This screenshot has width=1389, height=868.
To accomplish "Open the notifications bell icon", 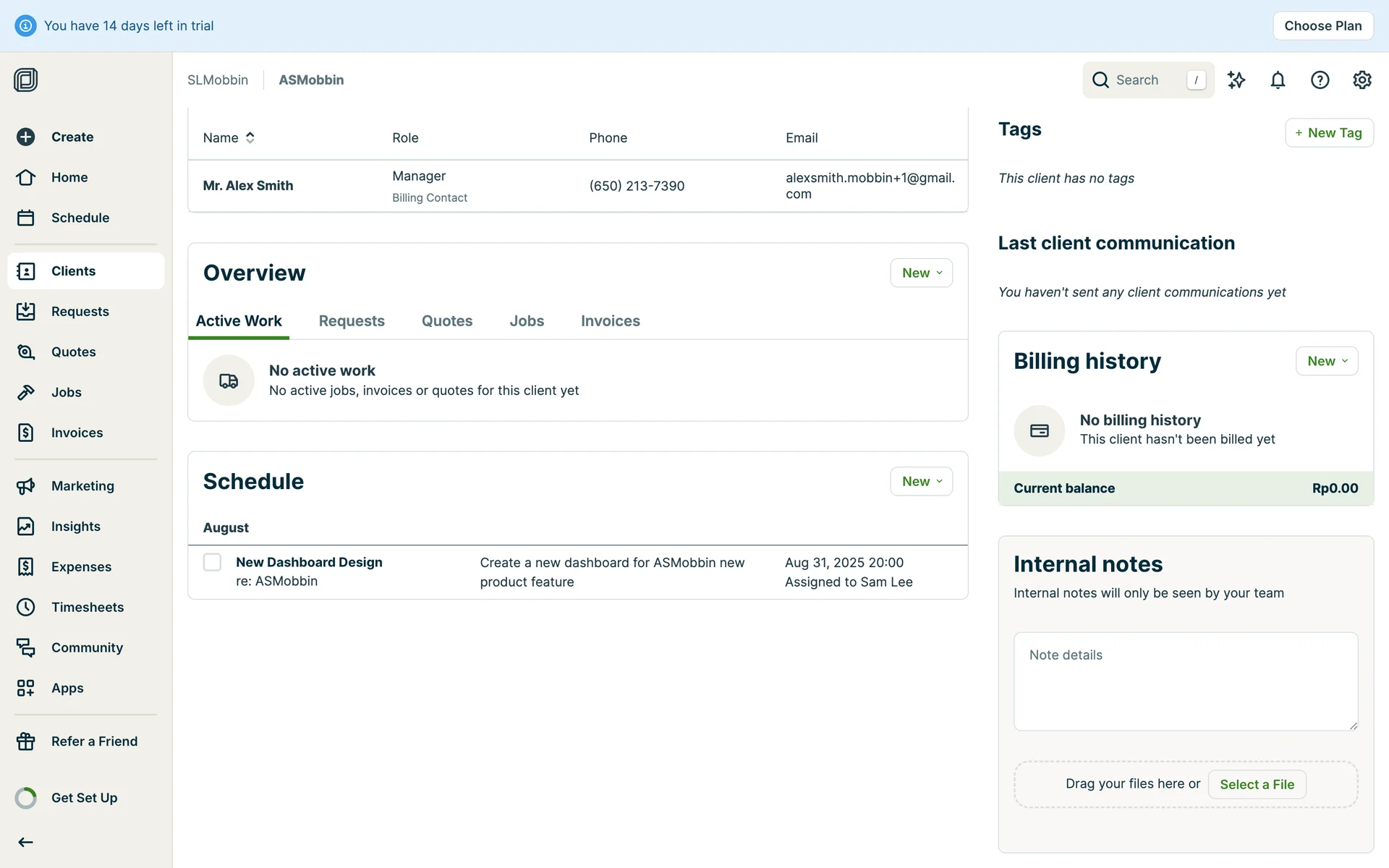I will 1278,80.
